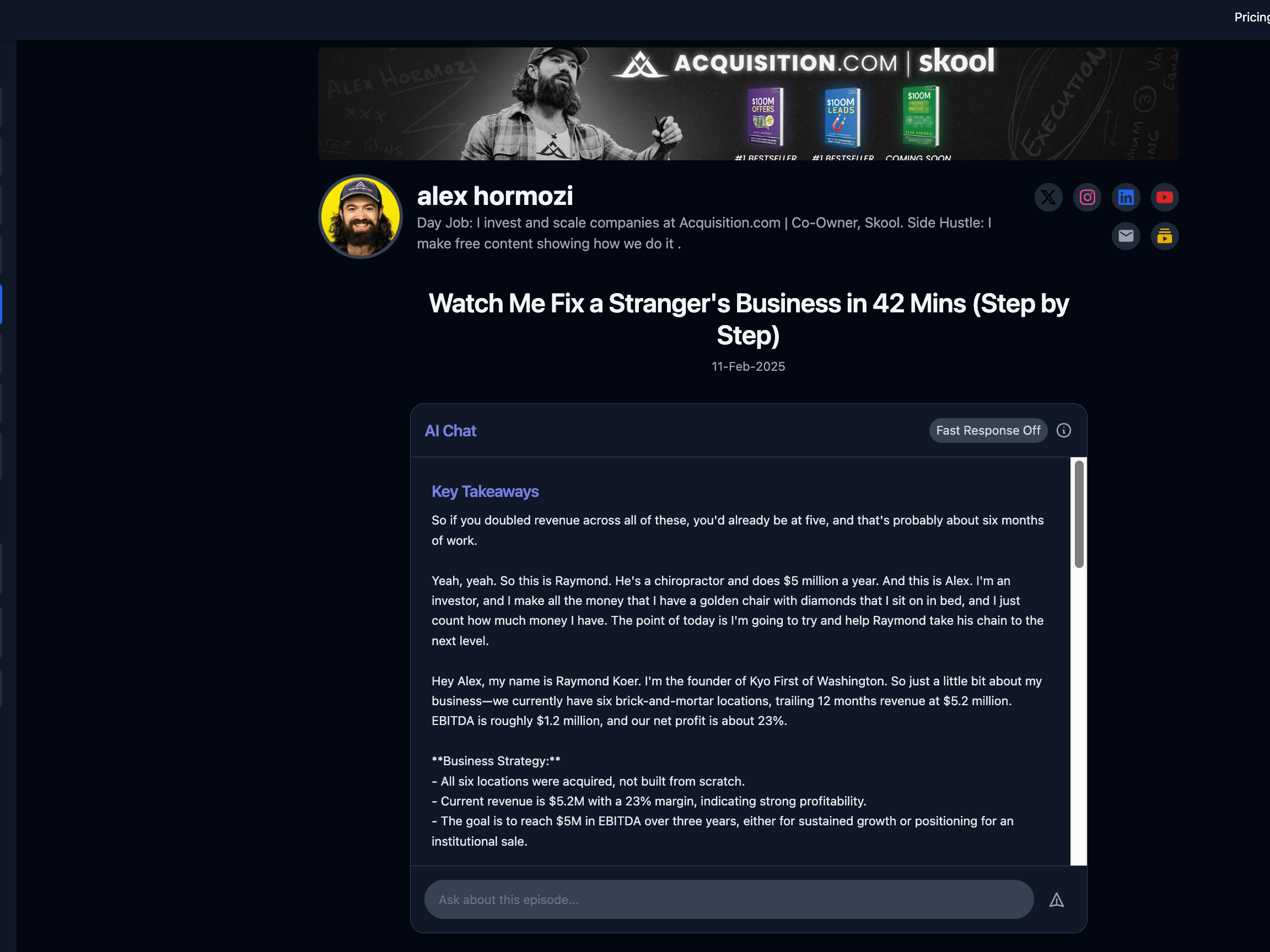Click the send message arrow icon
Viewport: 1270px width, 952px height.
point(1057,900)
